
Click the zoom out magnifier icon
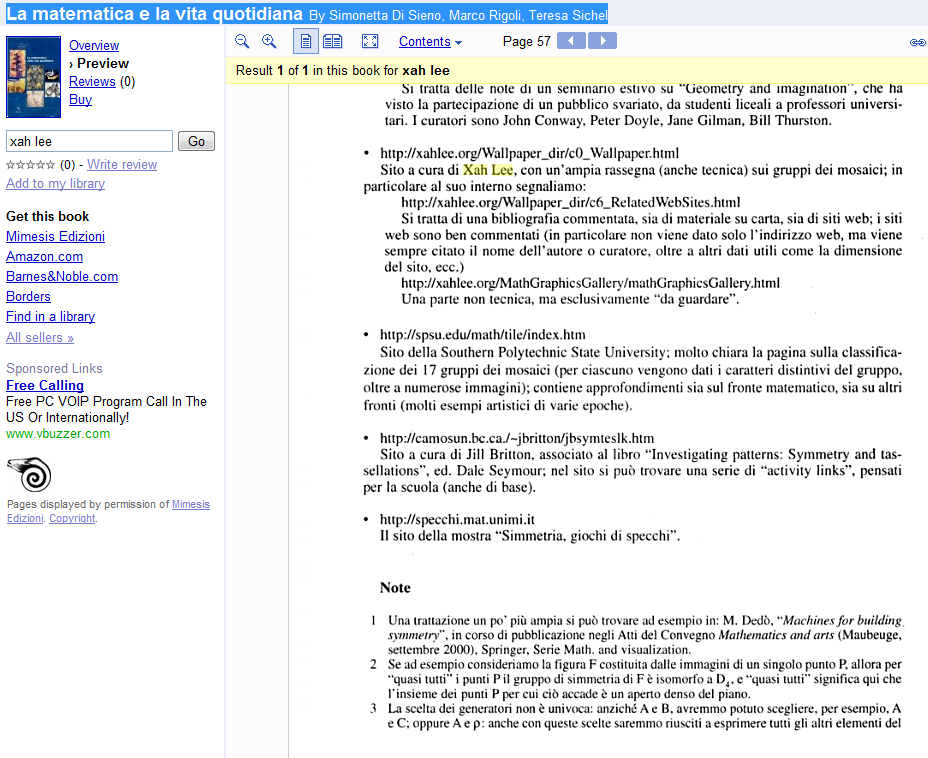[242, 41]
